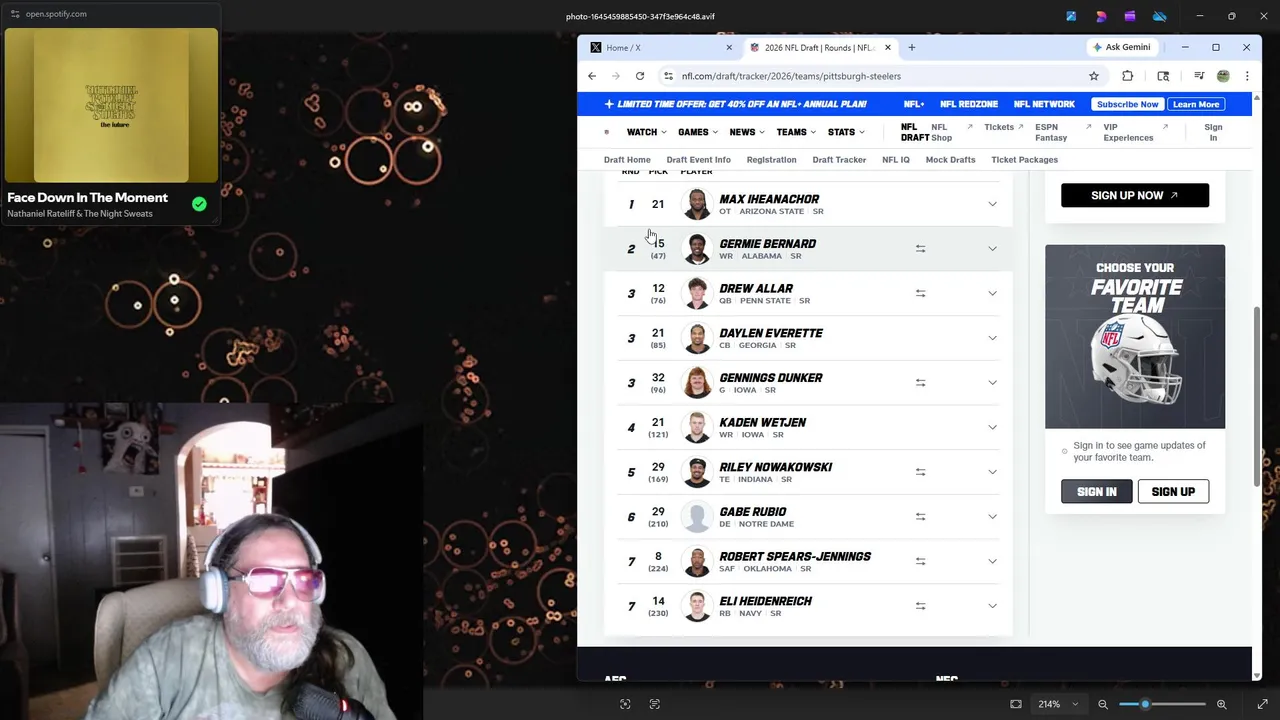Viewport: 1280px width, 720px height.
Task: View site information icon in address bar
Action: (x=668, y=76)
